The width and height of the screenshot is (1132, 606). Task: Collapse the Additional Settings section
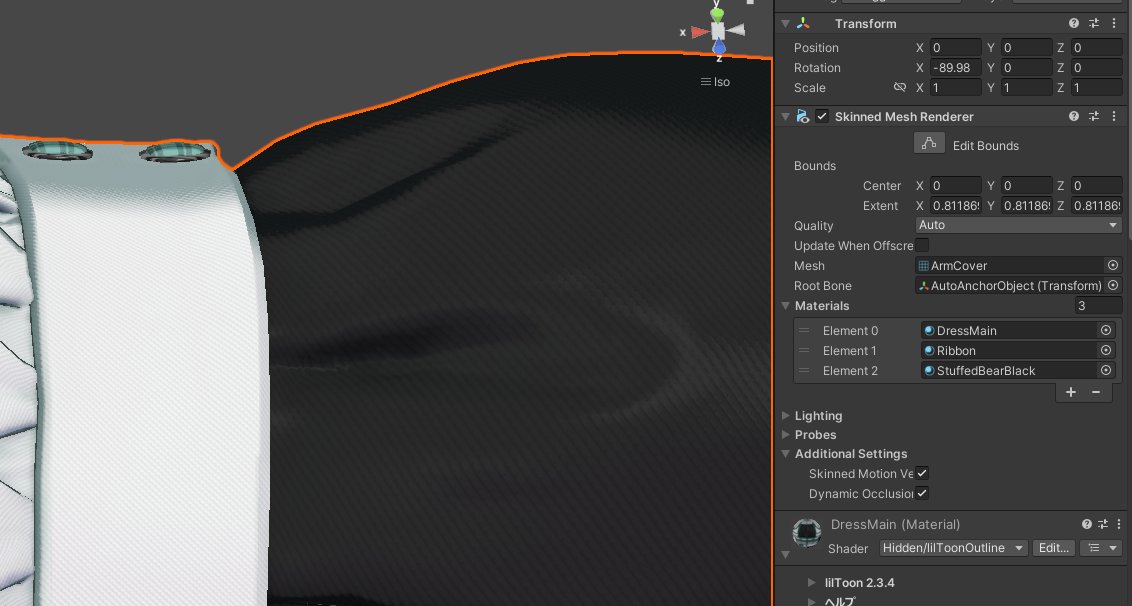point(785,454)
